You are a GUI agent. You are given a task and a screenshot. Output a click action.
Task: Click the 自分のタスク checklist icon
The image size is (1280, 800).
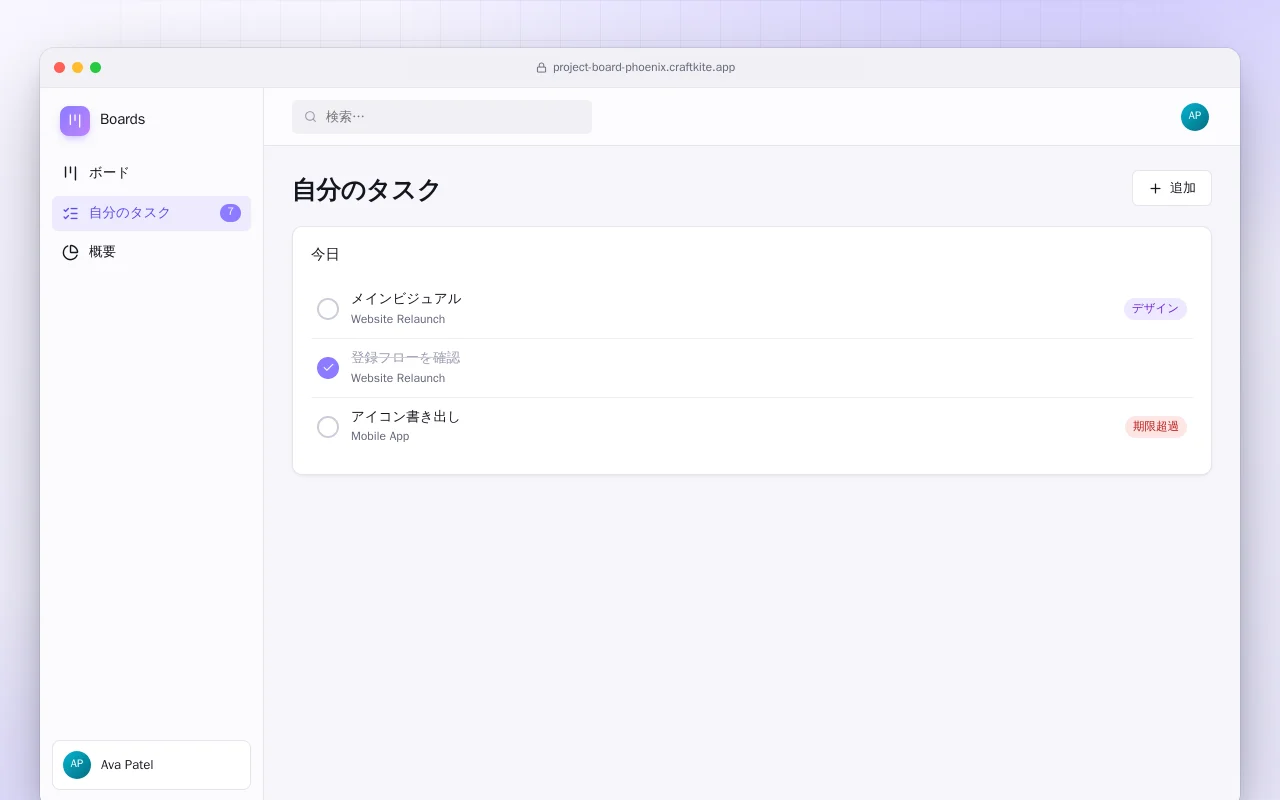tap(70, 213)
